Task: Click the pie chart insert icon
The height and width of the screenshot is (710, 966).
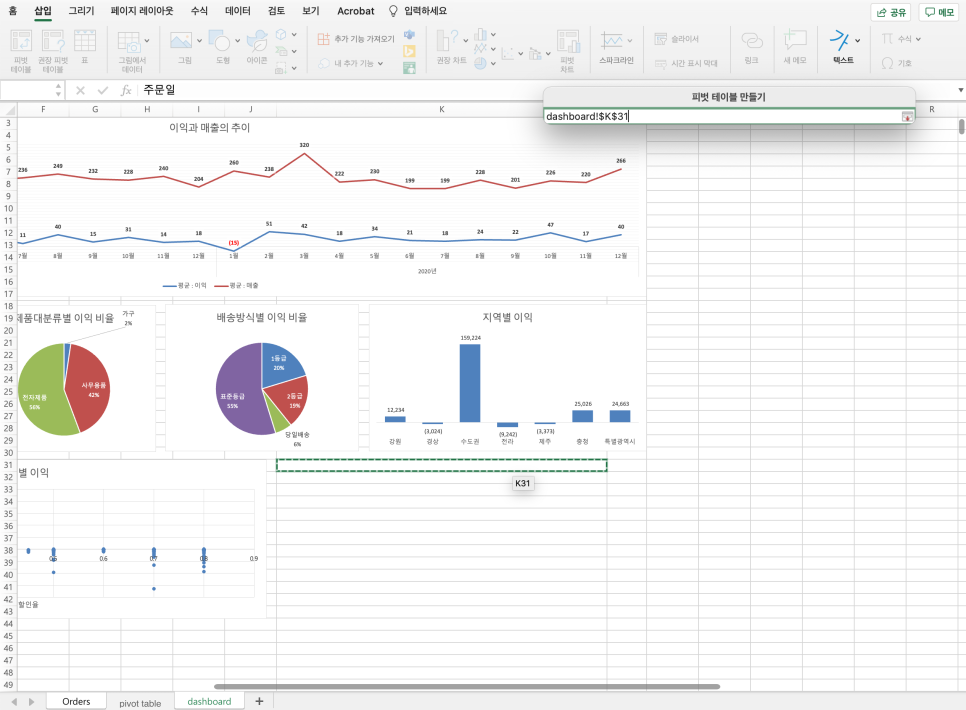Action: [481, 63]
